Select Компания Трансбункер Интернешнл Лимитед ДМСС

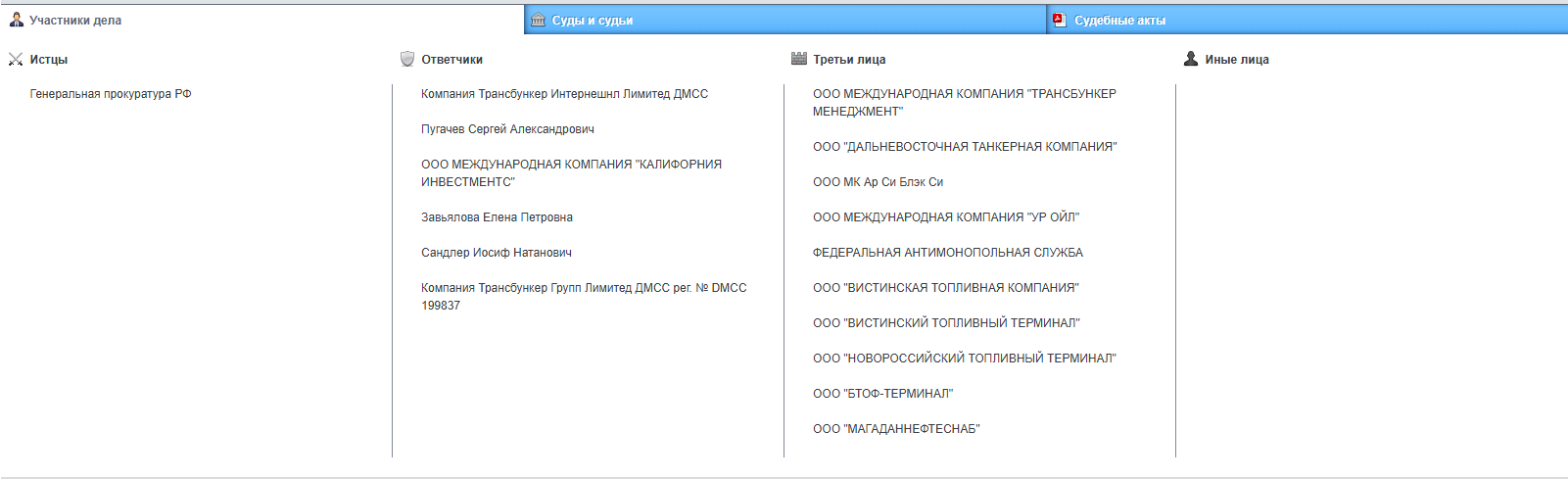564,94
